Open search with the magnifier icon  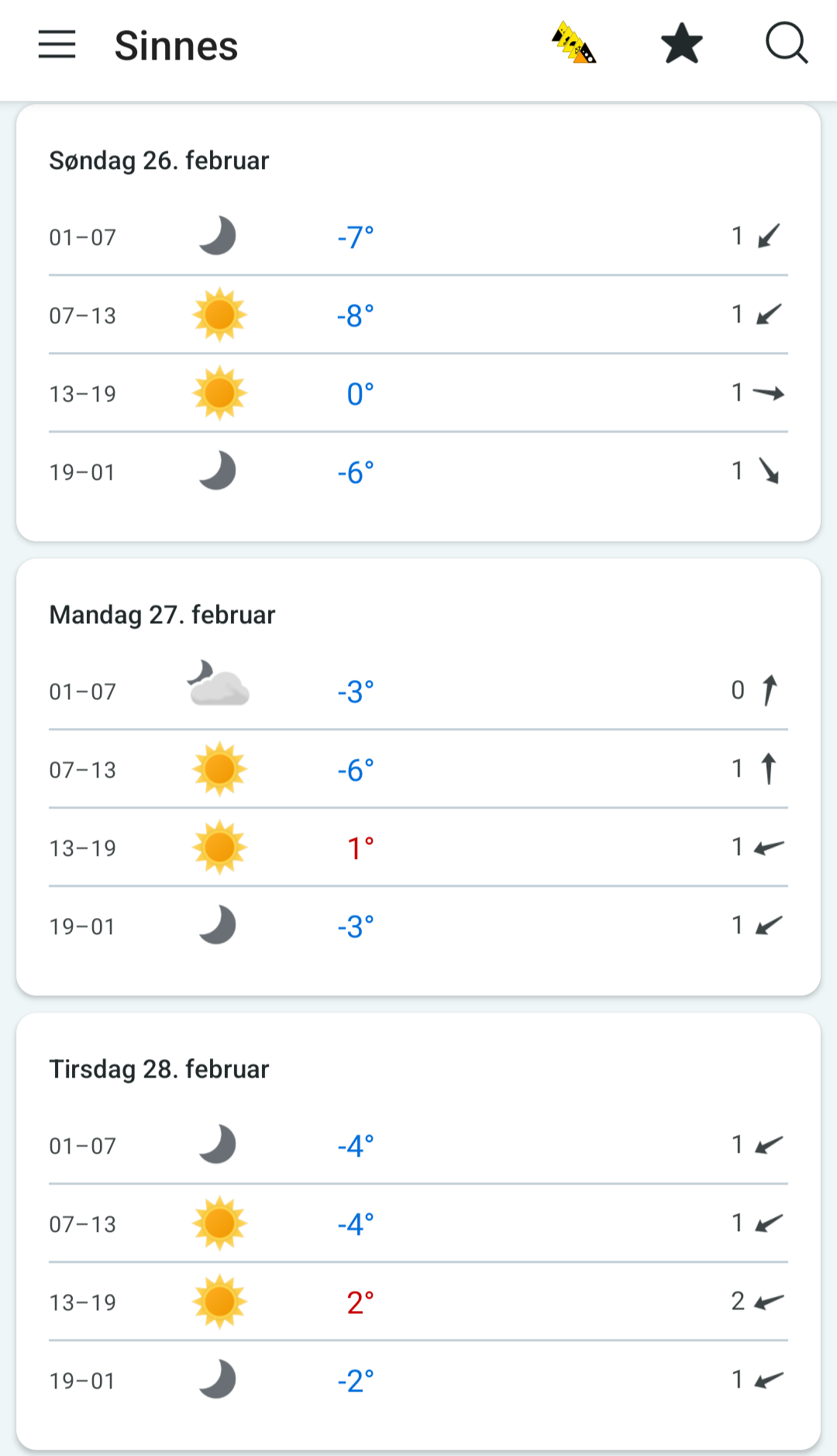pyautogui.click(x=787, y=43)
